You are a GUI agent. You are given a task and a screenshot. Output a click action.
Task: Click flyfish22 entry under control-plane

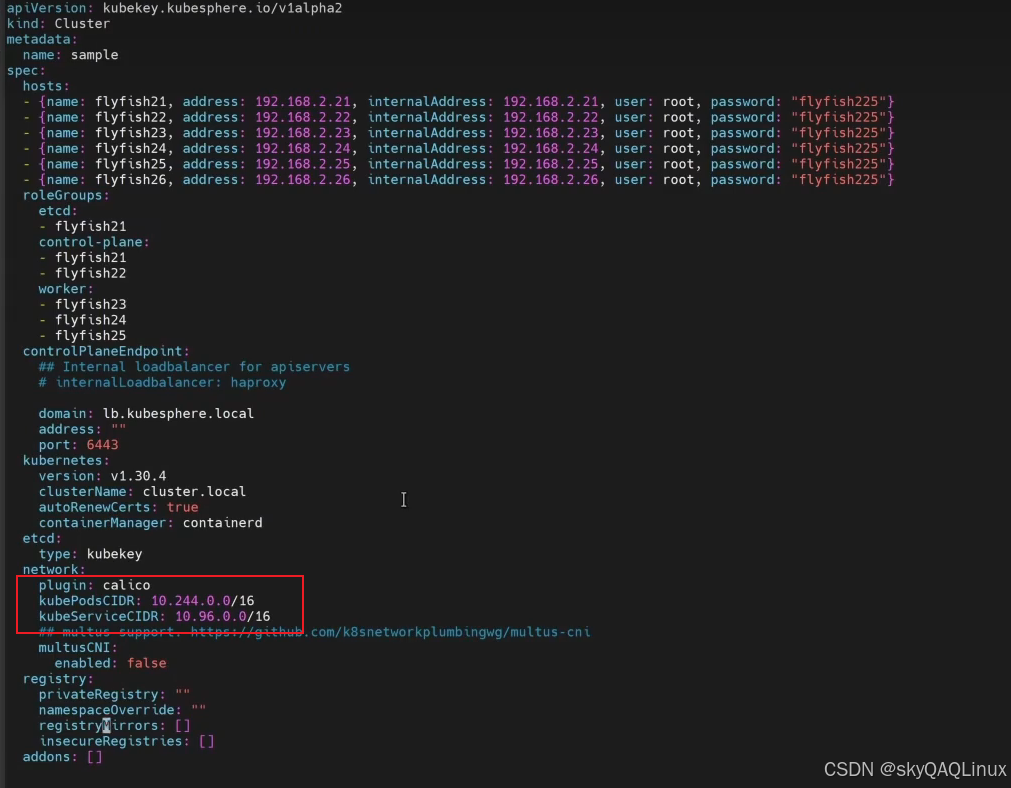coord(90,273)
